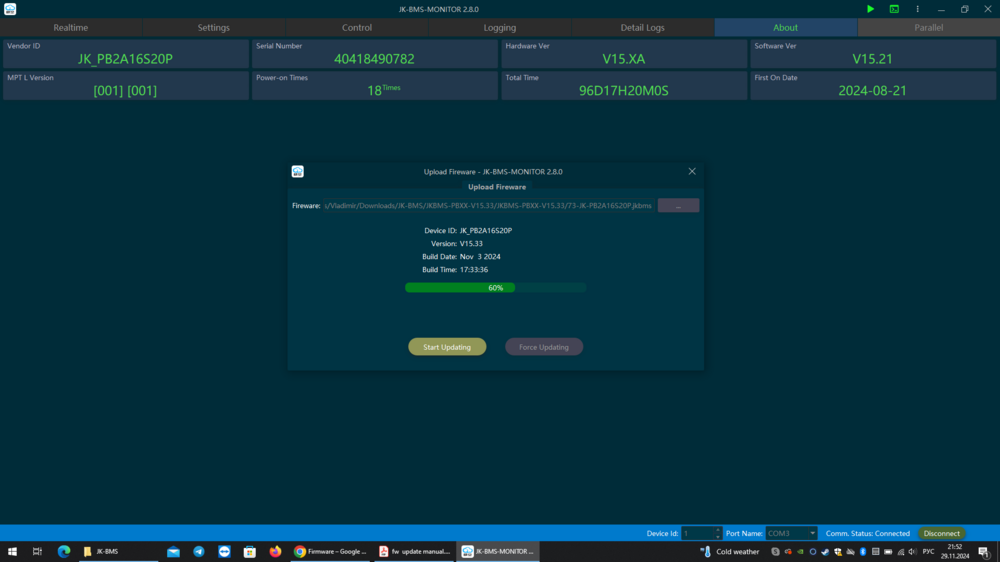Click the Start Updating button
This screenshot has width=1000, height=562.
click(x=447, y=347)
